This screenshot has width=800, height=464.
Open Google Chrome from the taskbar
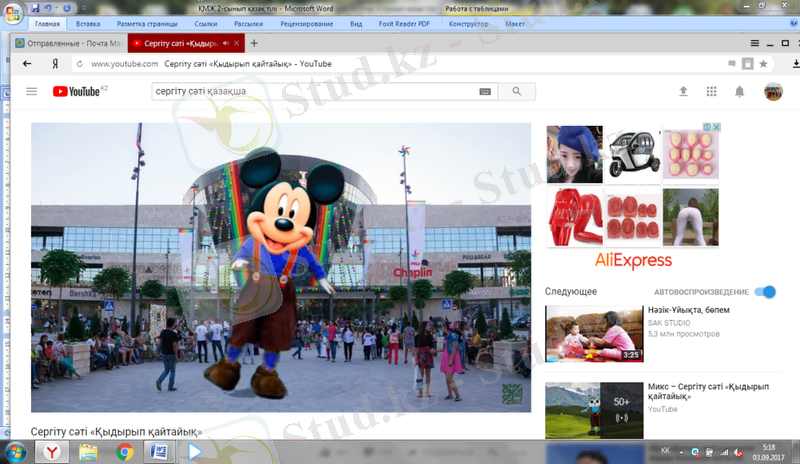(x=125, y=452)
